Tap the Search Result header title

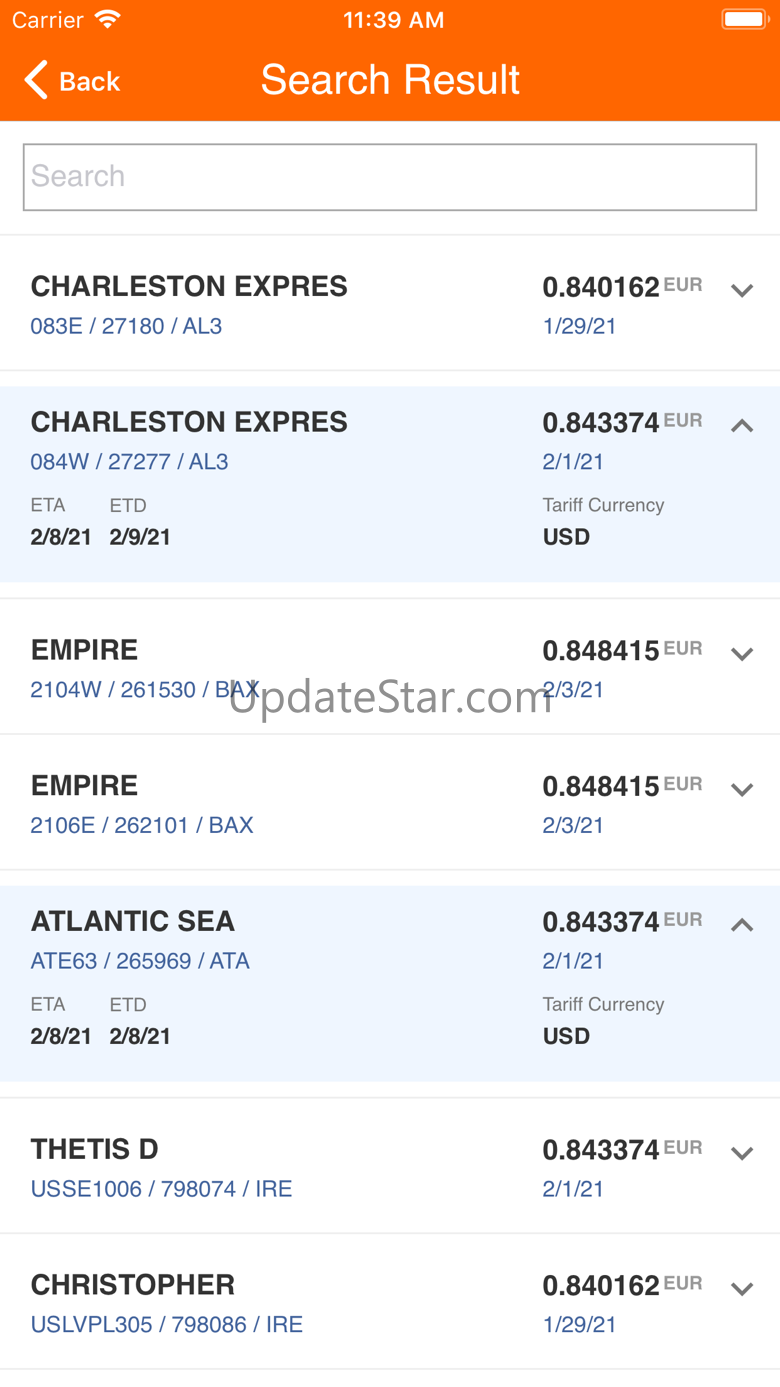click(x=390, y=80)
